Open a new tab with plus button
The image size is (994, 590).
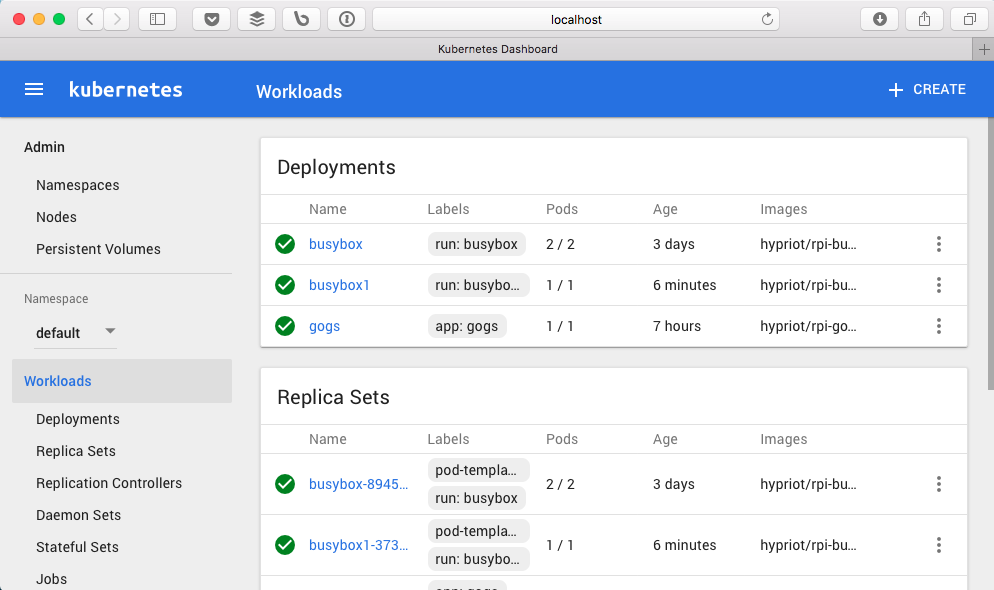click(983, 49)
